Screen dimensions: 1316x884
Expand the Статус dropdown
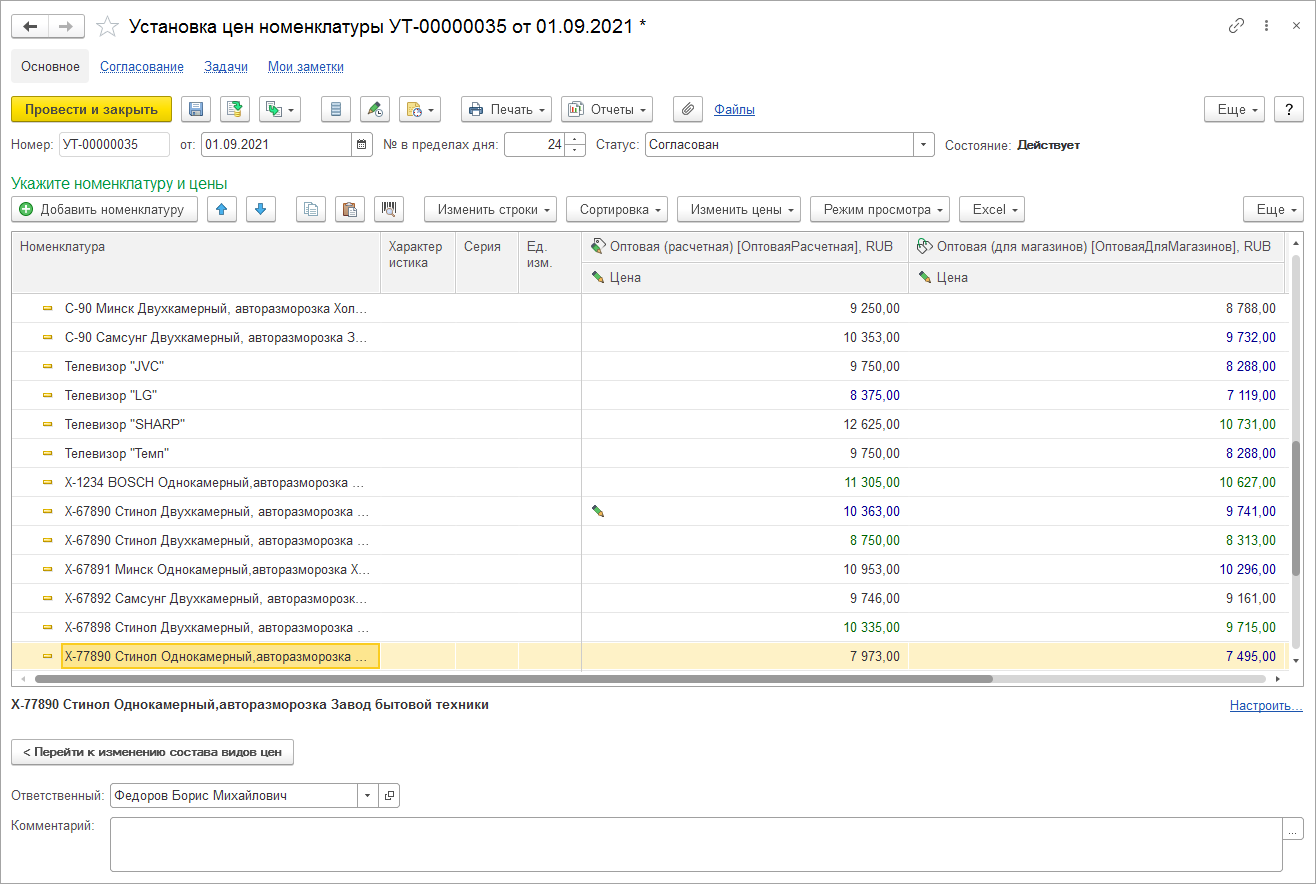tap(924, 145)
